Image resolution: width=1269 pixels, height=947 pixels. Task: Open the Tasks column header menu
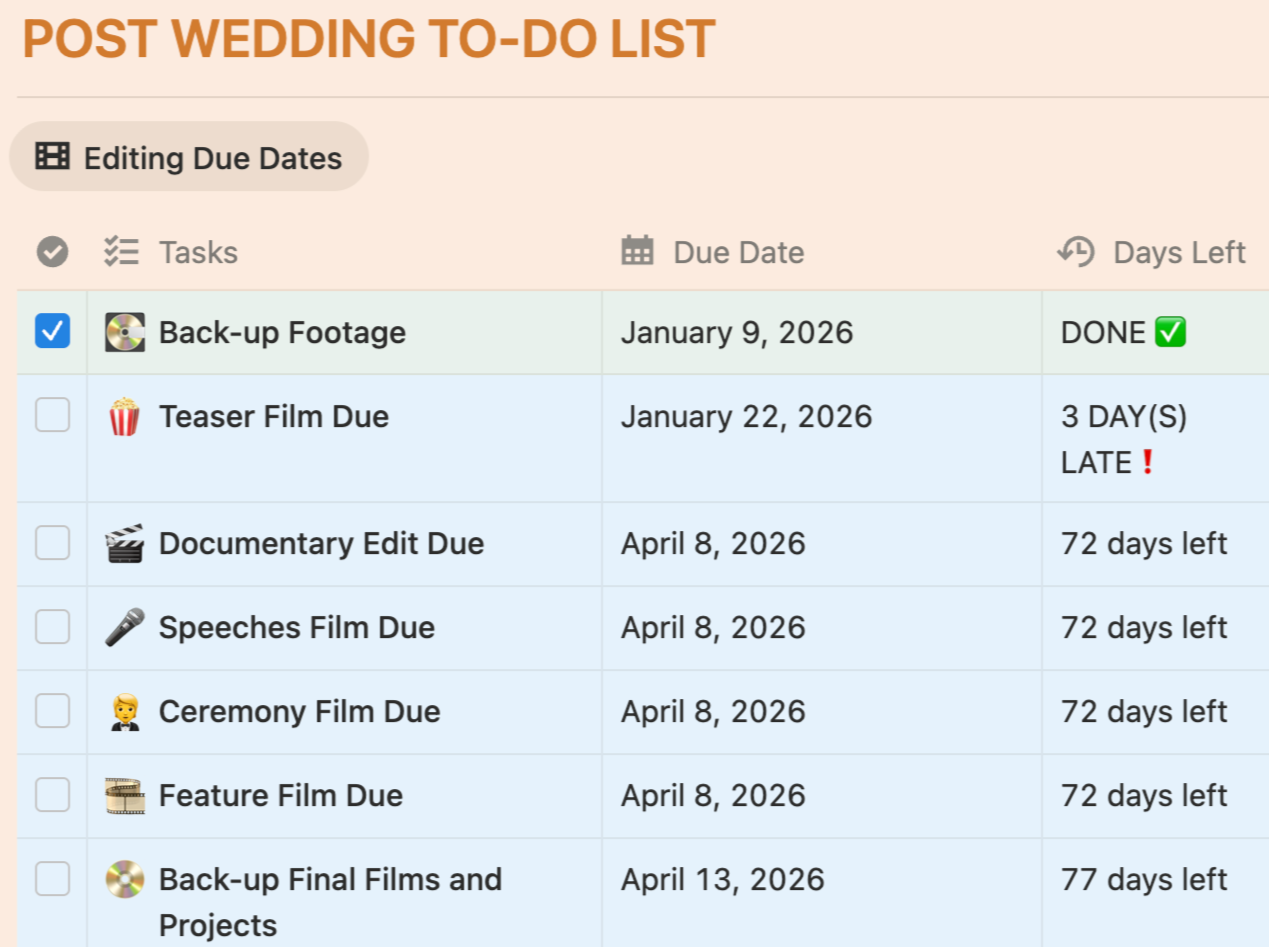(x=197, y=253)
